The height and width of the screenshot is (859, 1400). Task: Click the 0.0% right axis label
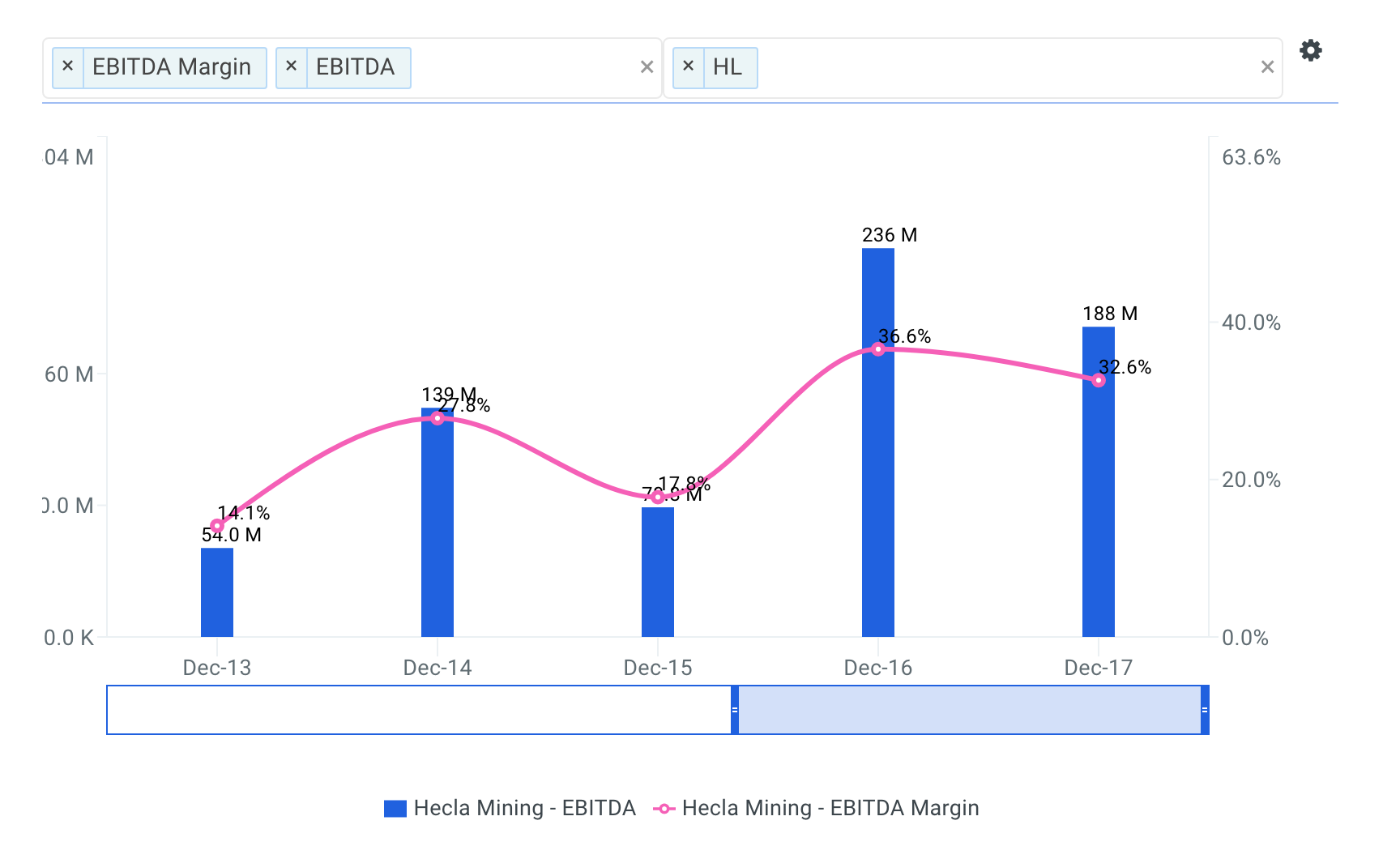[x=1245, y=638]
